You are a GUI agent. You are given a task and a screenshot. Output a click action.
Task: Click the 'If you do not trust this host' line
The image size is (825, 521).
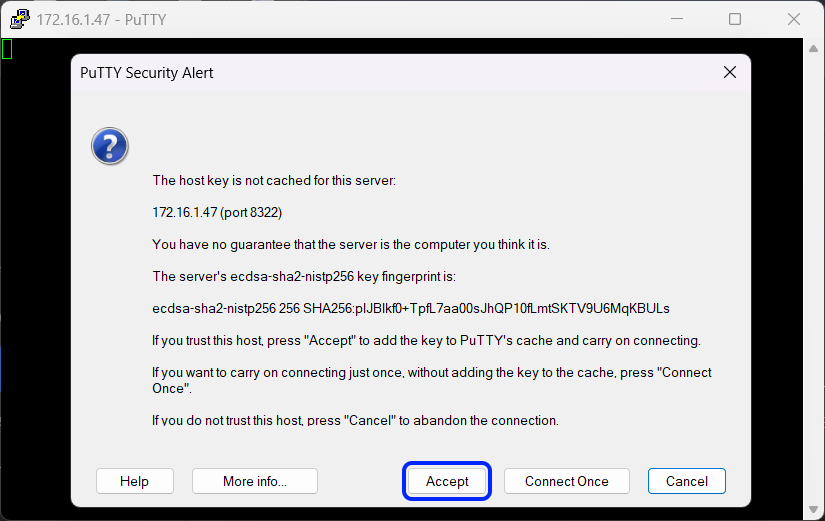click(x=355, y=420)
